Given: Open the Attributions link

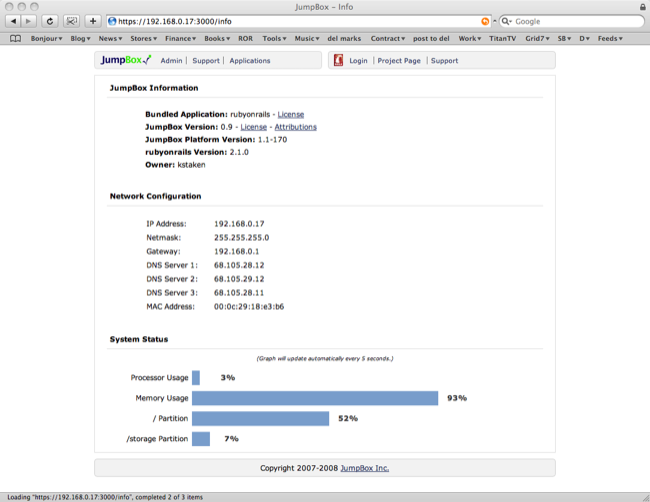Looking at the screenshot, I should tap(296, 127).
